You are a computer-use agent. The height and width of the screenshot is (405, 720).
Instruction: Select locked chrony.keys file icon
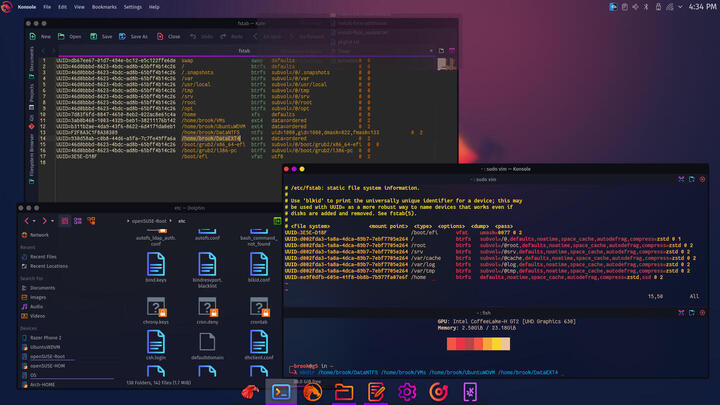coord(156,307)
